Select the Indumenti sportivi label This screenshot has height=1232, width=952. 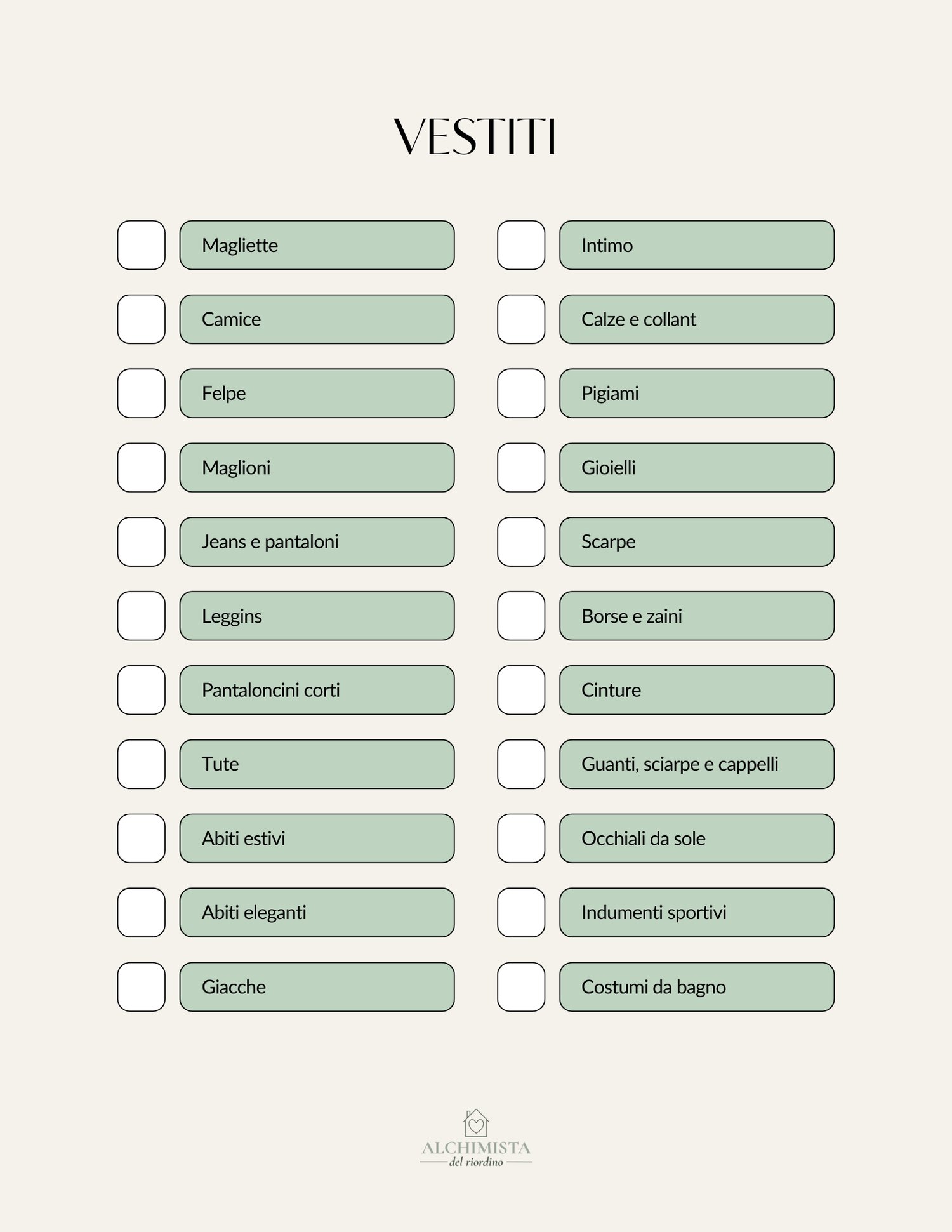696,913
